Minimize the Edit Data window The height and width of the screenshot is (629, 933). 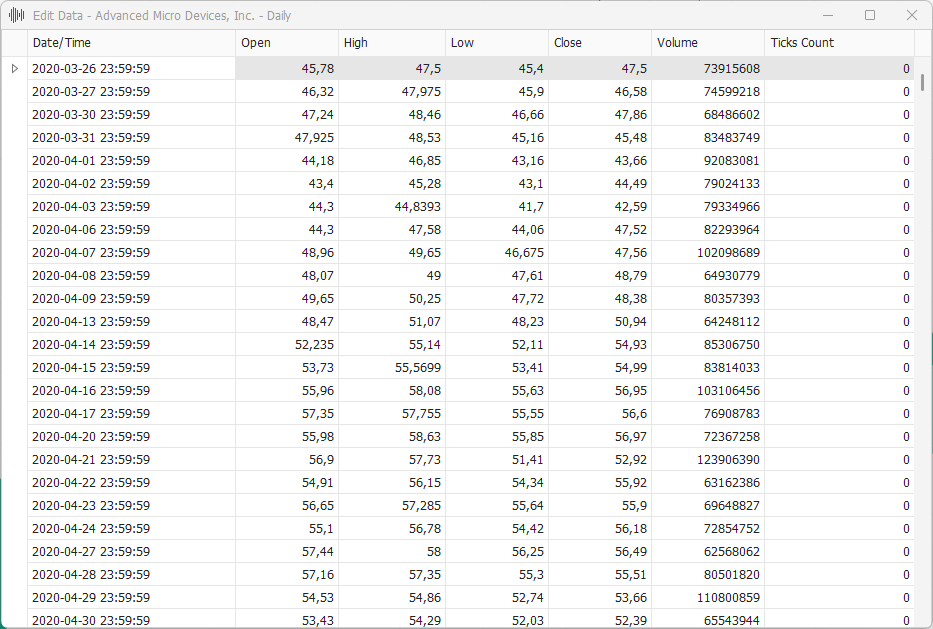click(x=827, y=15)
